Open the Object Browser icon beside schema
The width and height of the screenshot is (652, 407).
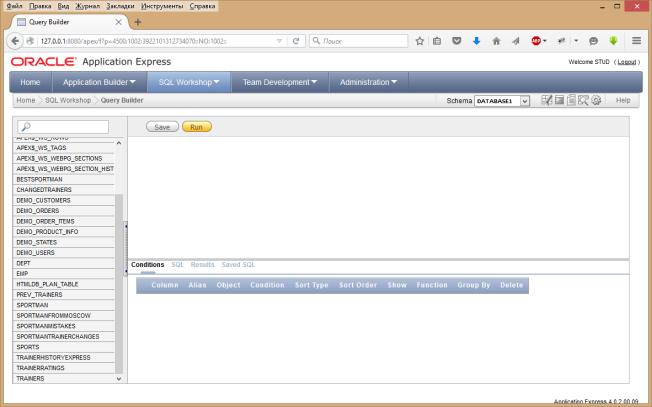[x=546, y=100]
